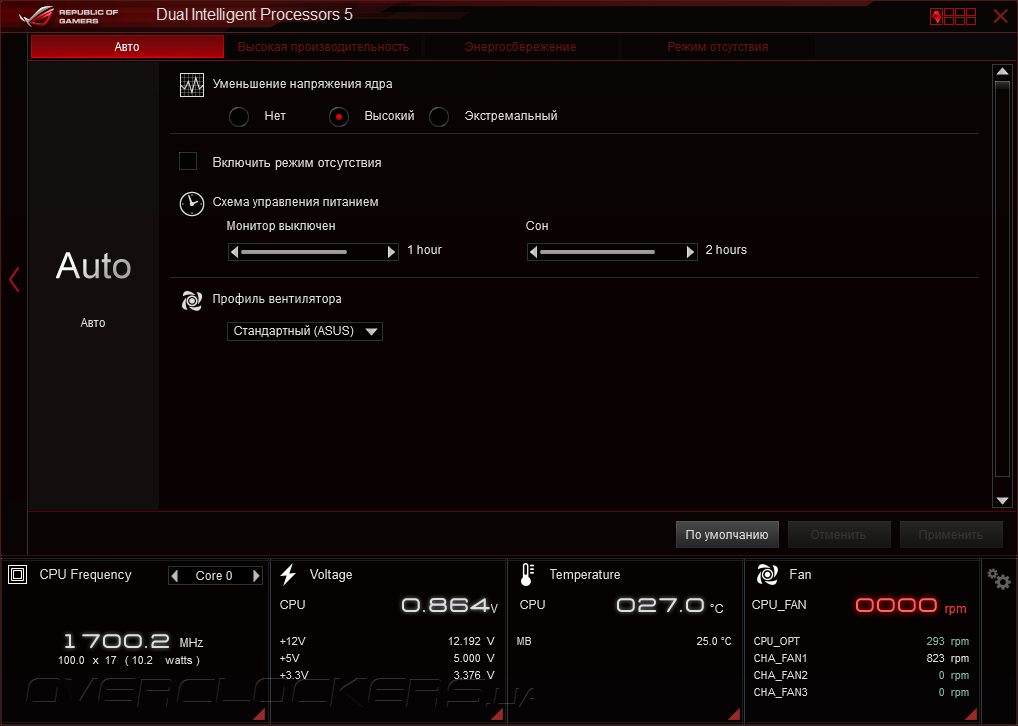Click the vertical scrollbar up arrow
The width and height of the screenshot is (1018, 726).
tap(1002, 71)
